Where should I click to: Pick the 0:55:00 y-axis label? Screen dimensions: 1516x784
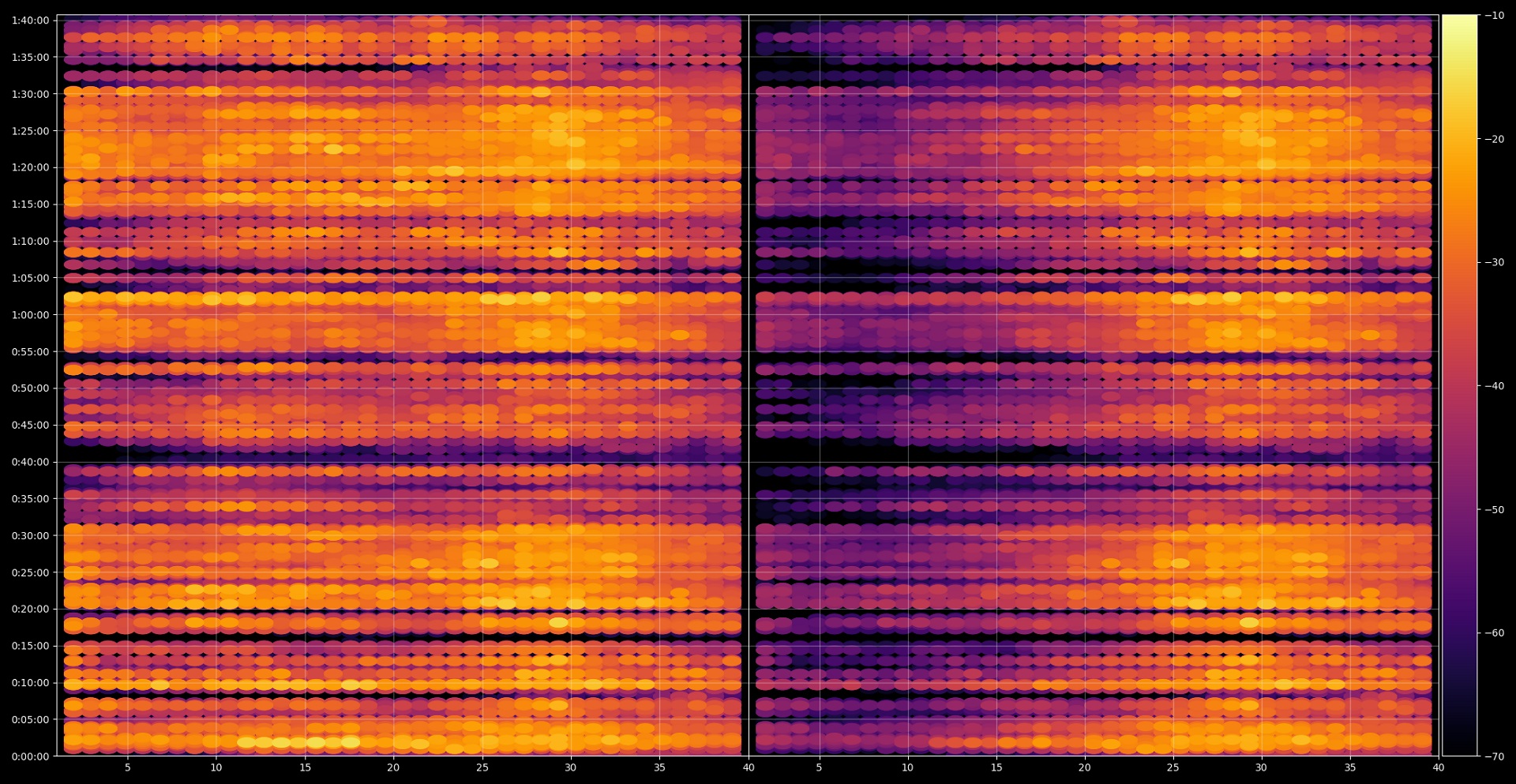(30, 351)
